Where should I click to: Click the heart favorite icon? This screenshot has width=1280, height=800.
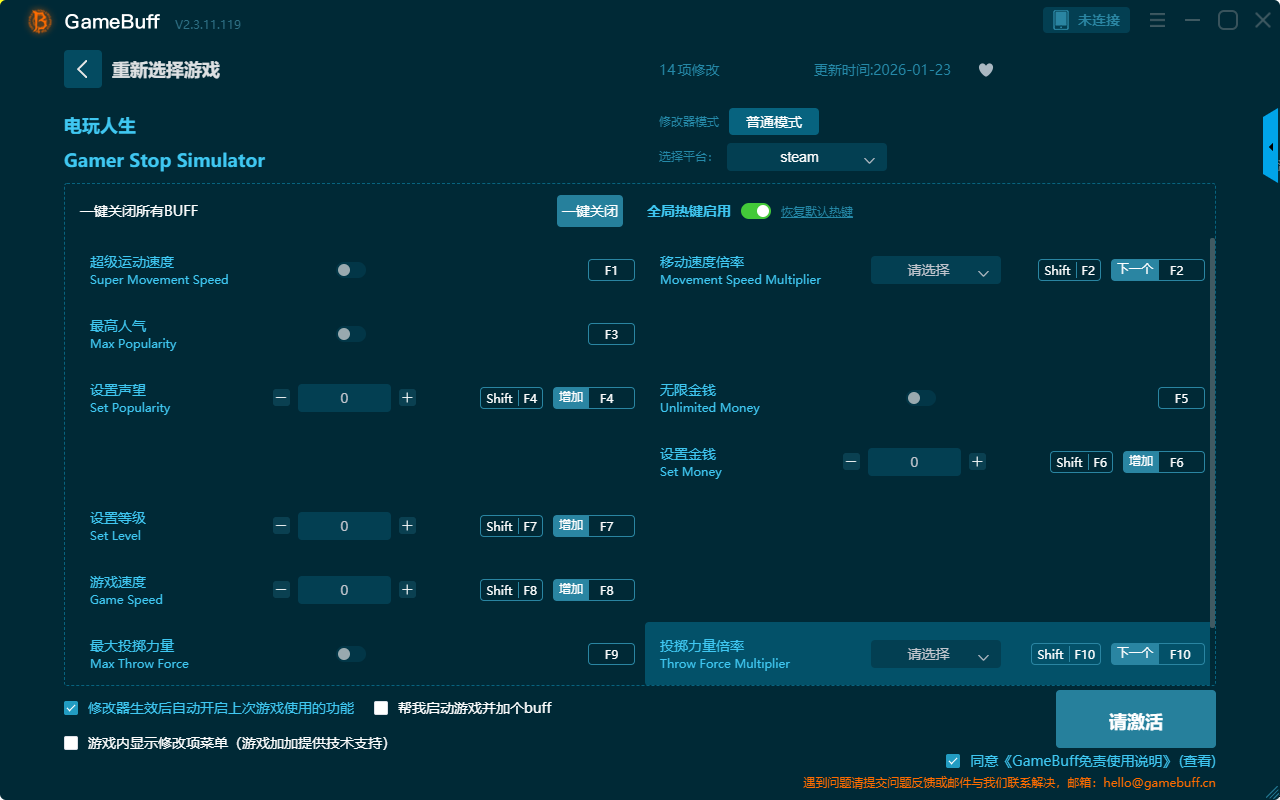pos(985,70)
